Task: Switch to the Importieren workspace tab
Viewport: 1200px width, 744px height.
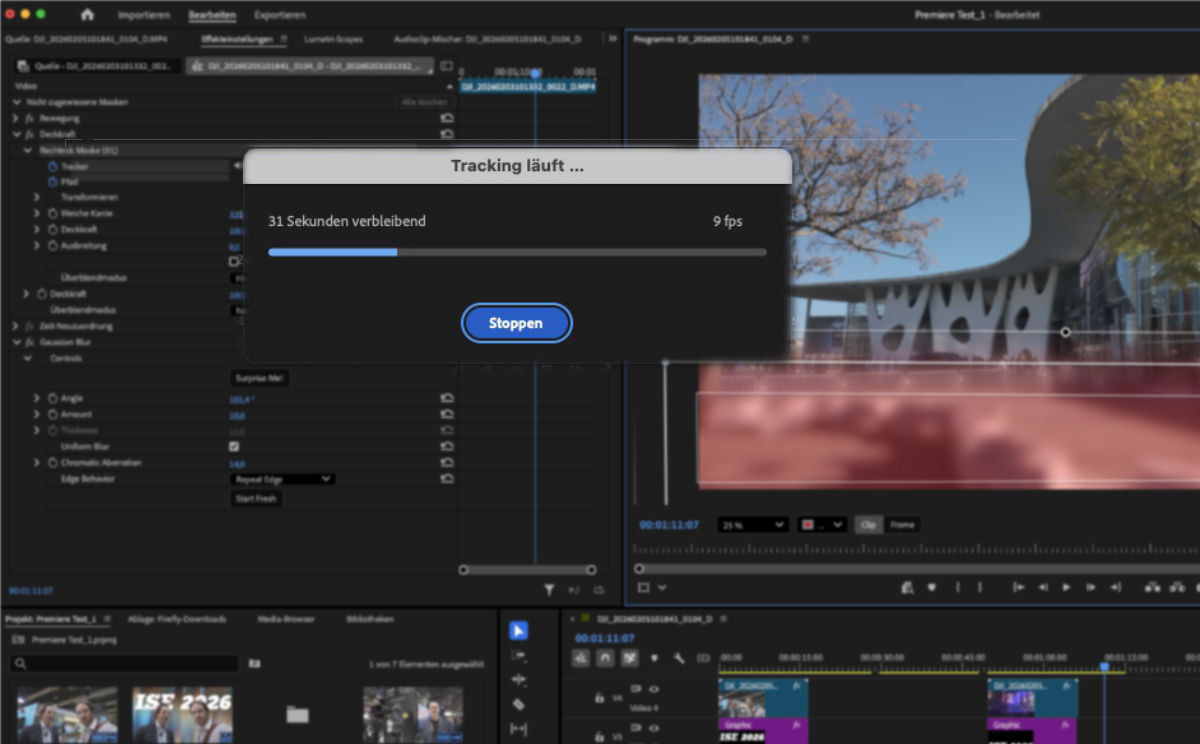Action: coord(144,15)
